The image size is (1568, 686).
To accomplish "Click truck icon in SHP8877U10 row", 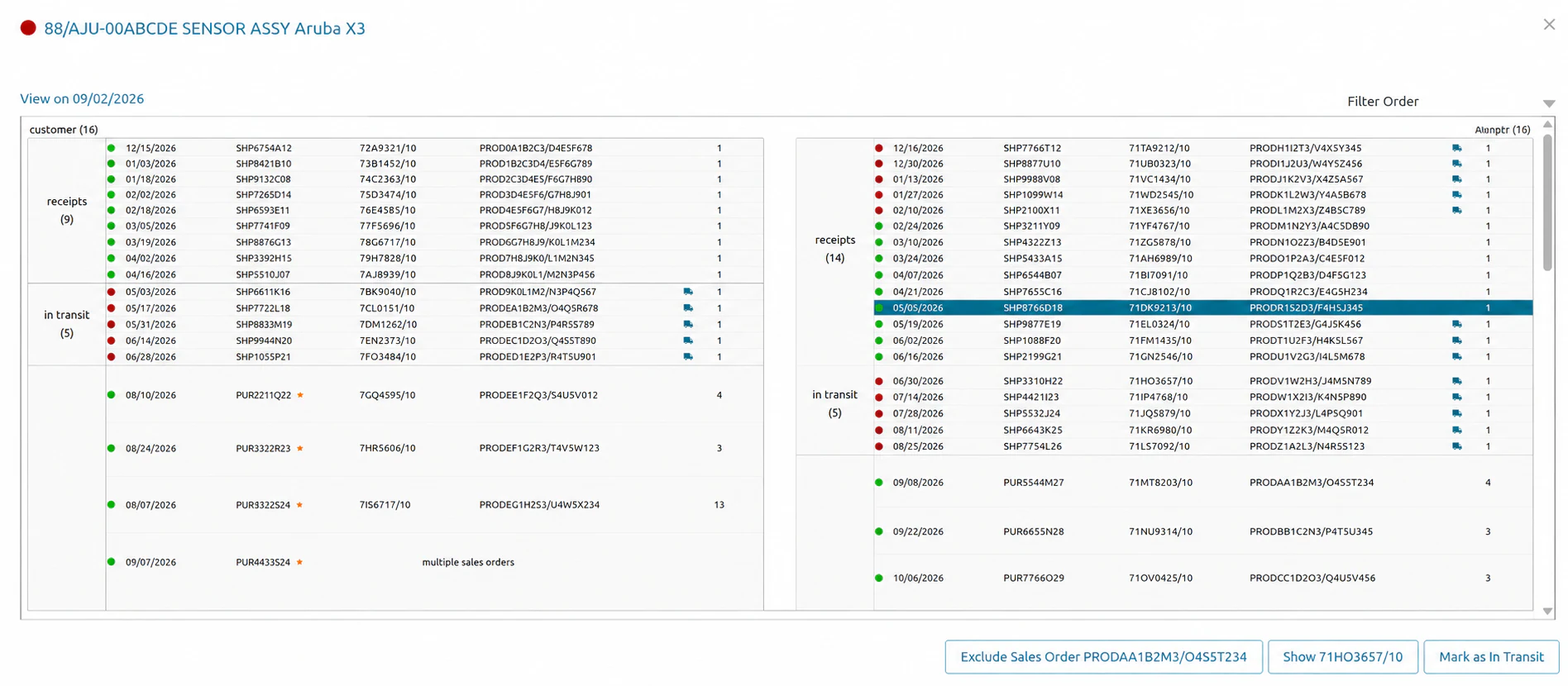I will click(1456, 164).
